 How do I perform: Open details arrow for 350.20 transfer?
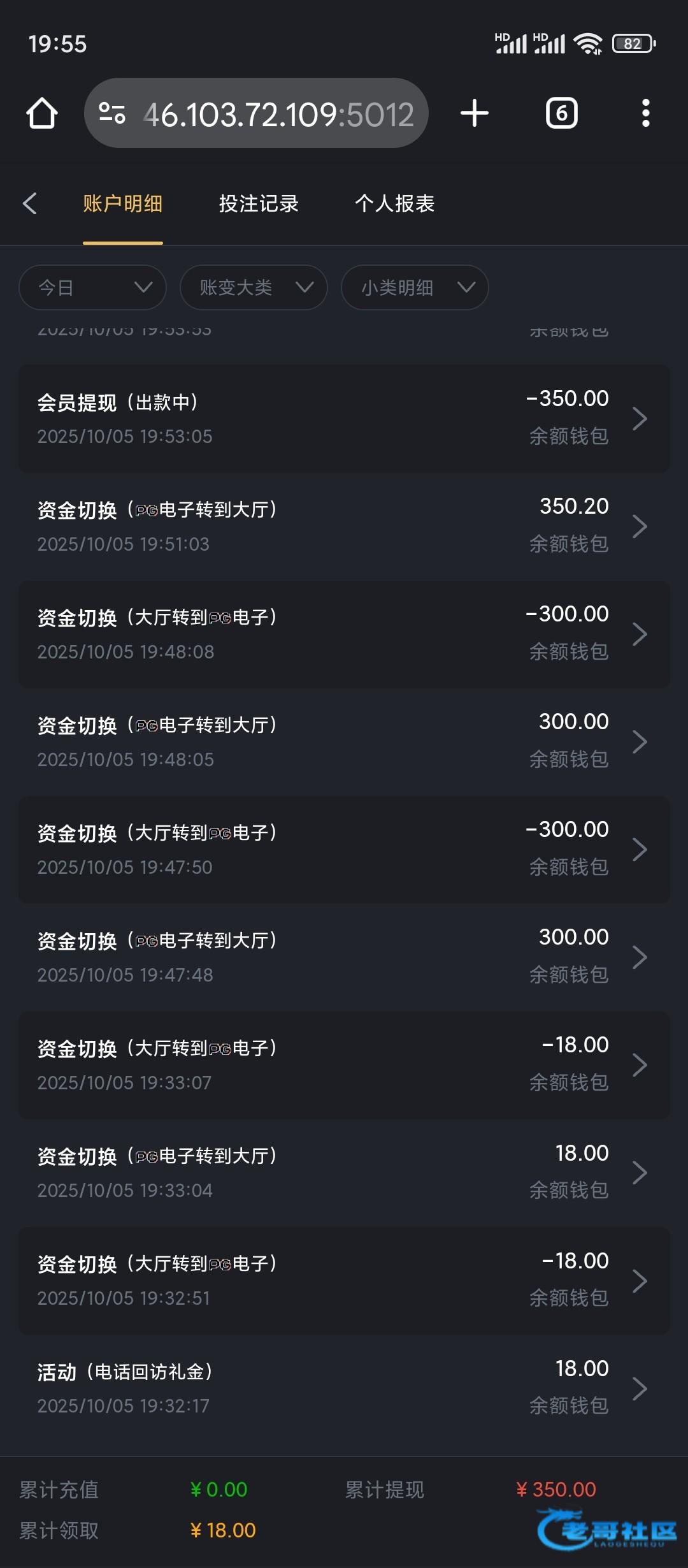click(640, 526)
